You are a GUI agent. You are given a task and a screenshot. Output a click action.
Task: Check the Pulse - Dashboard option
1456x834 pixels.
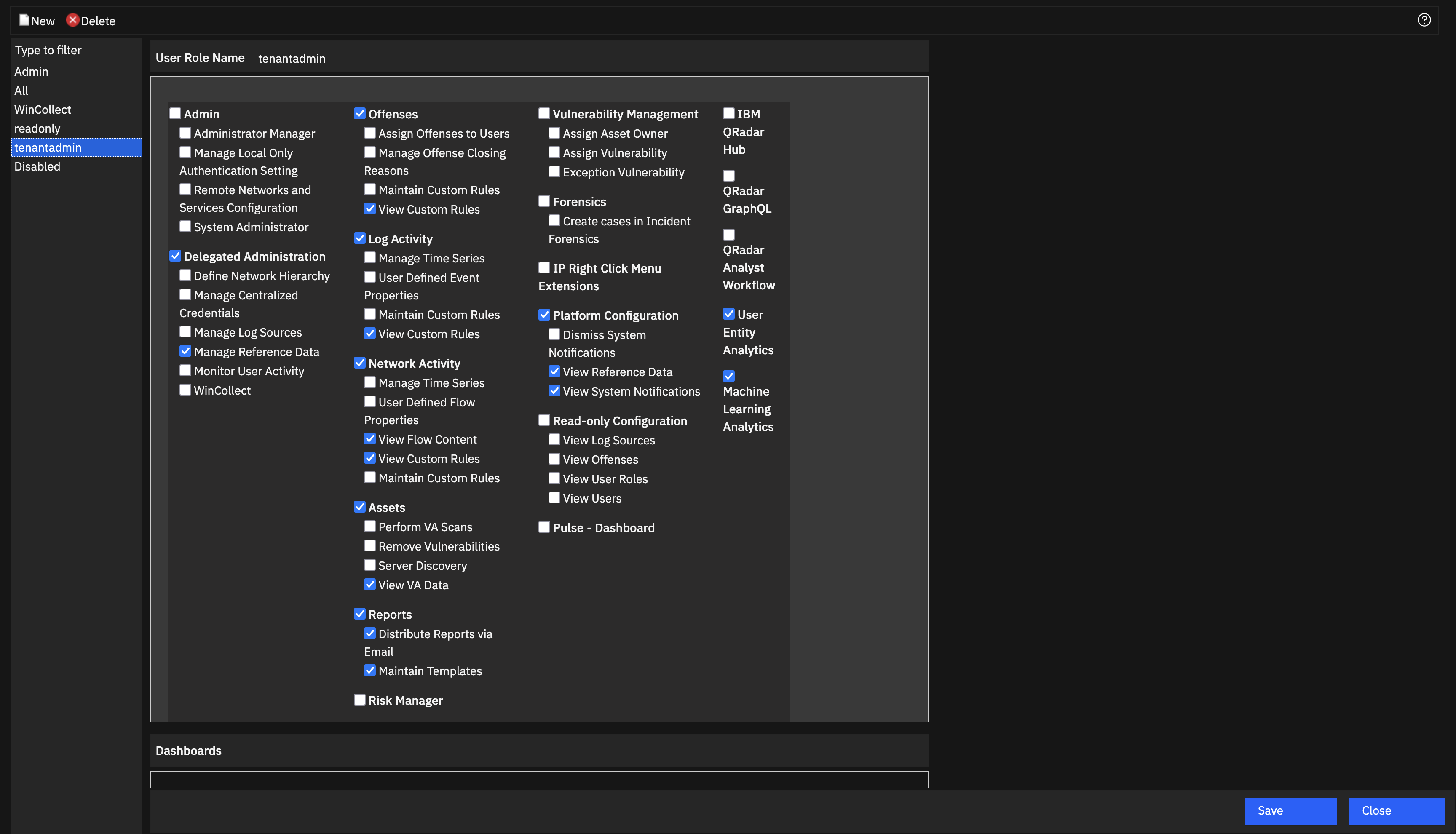coord(544,527)
